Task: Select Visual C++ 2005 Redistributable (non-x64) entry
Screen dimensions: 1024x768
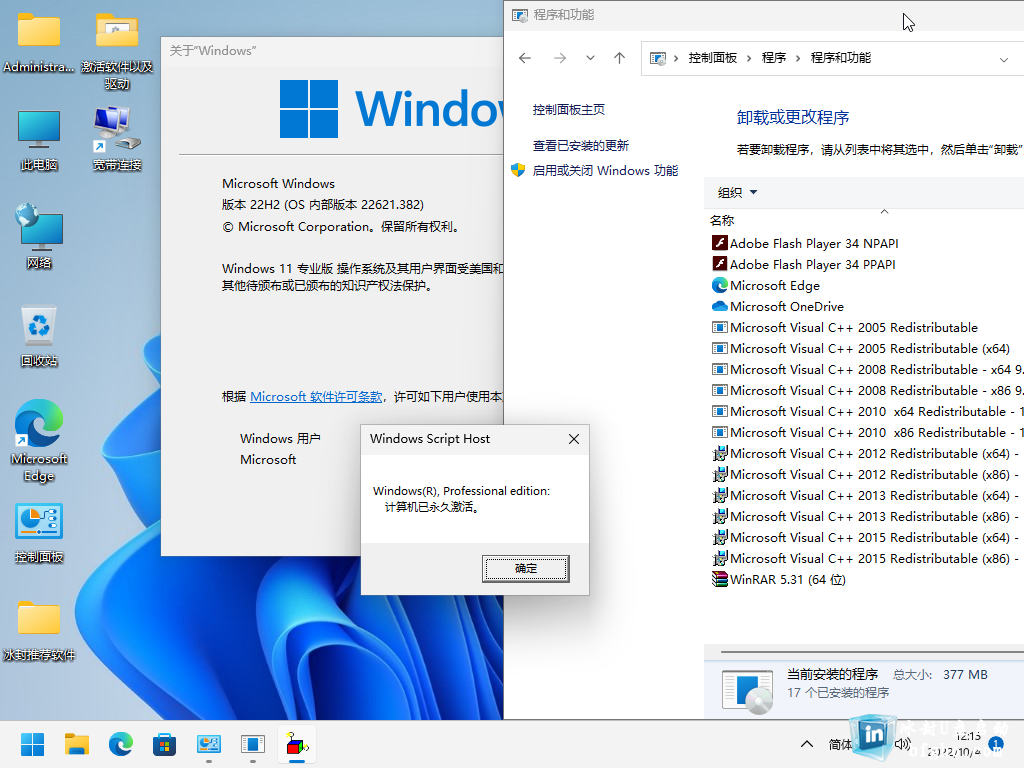Action: click(845, 327)
